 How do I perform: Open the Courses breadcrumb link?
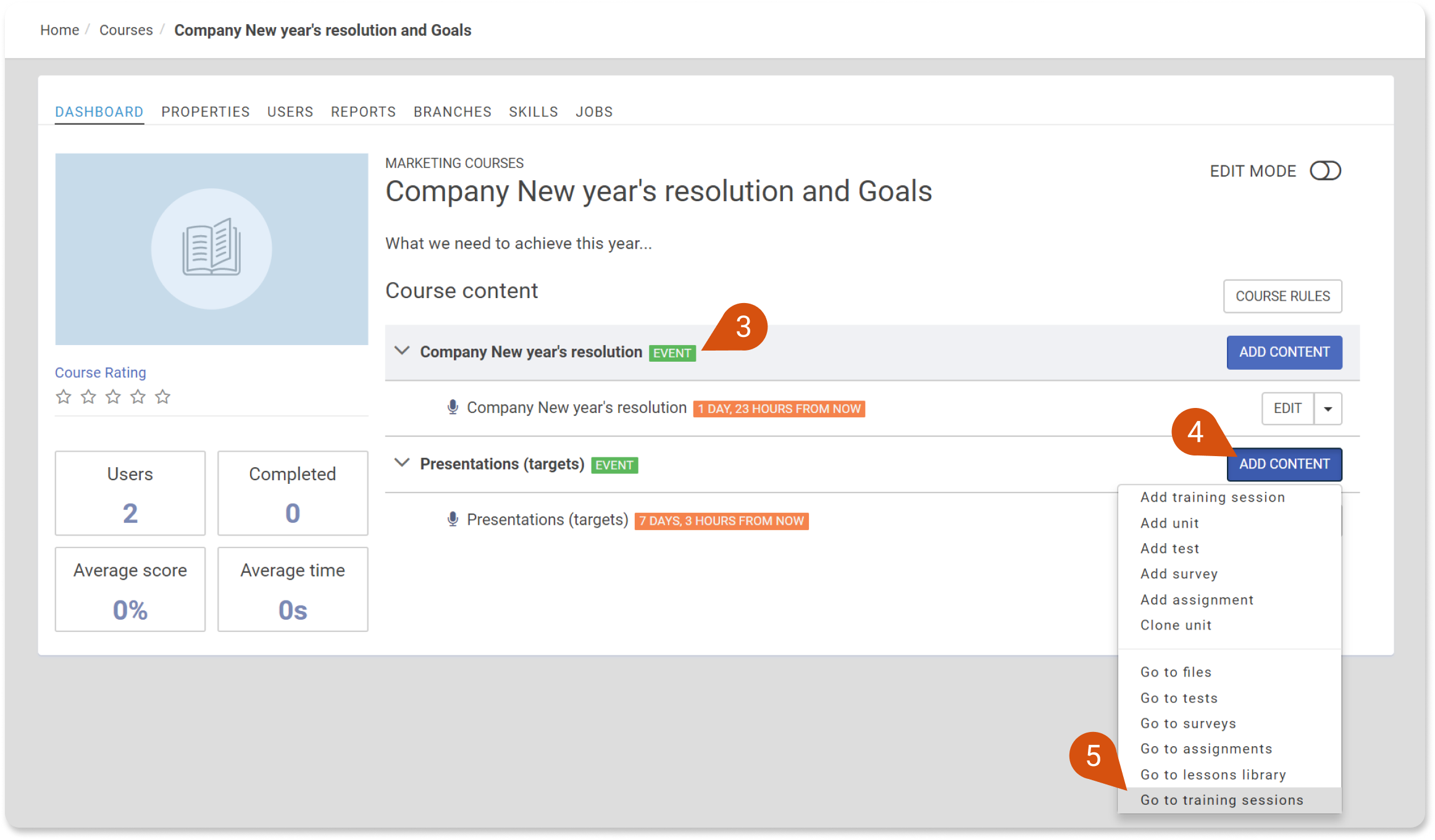point(126,30)
